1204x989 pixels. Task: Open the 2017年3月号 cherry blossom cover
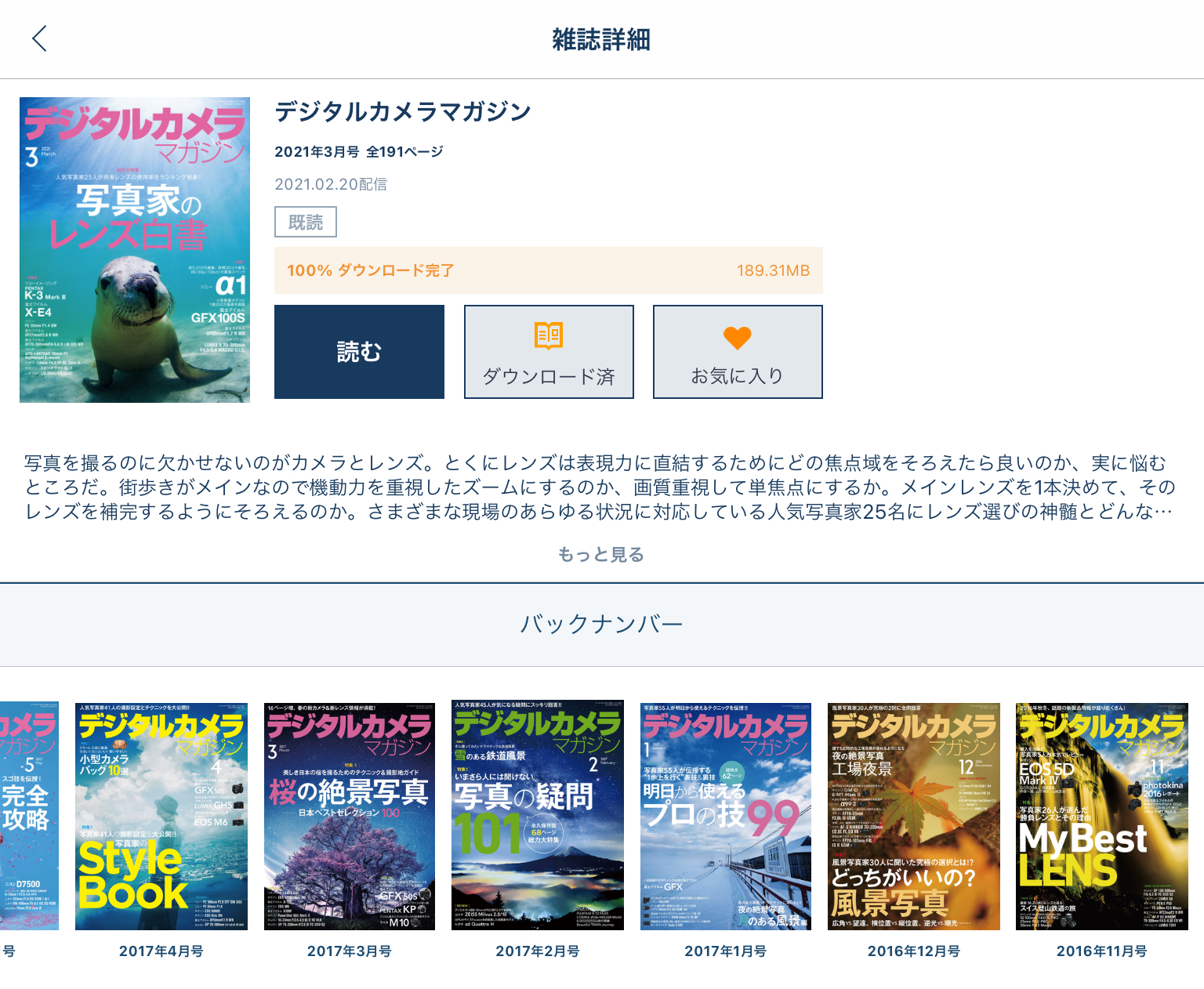point(350,817)
